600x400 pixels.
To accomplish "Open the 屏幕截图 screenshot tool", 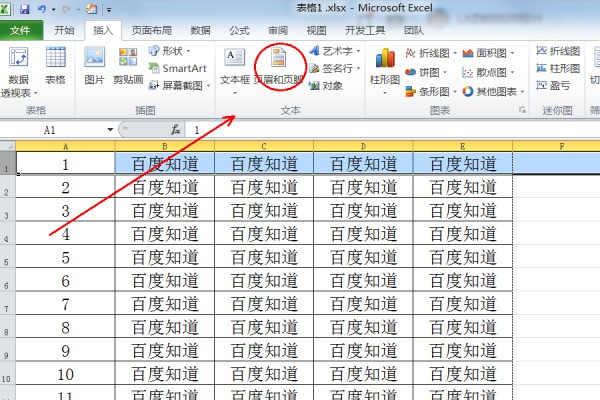I will (179, 85).
